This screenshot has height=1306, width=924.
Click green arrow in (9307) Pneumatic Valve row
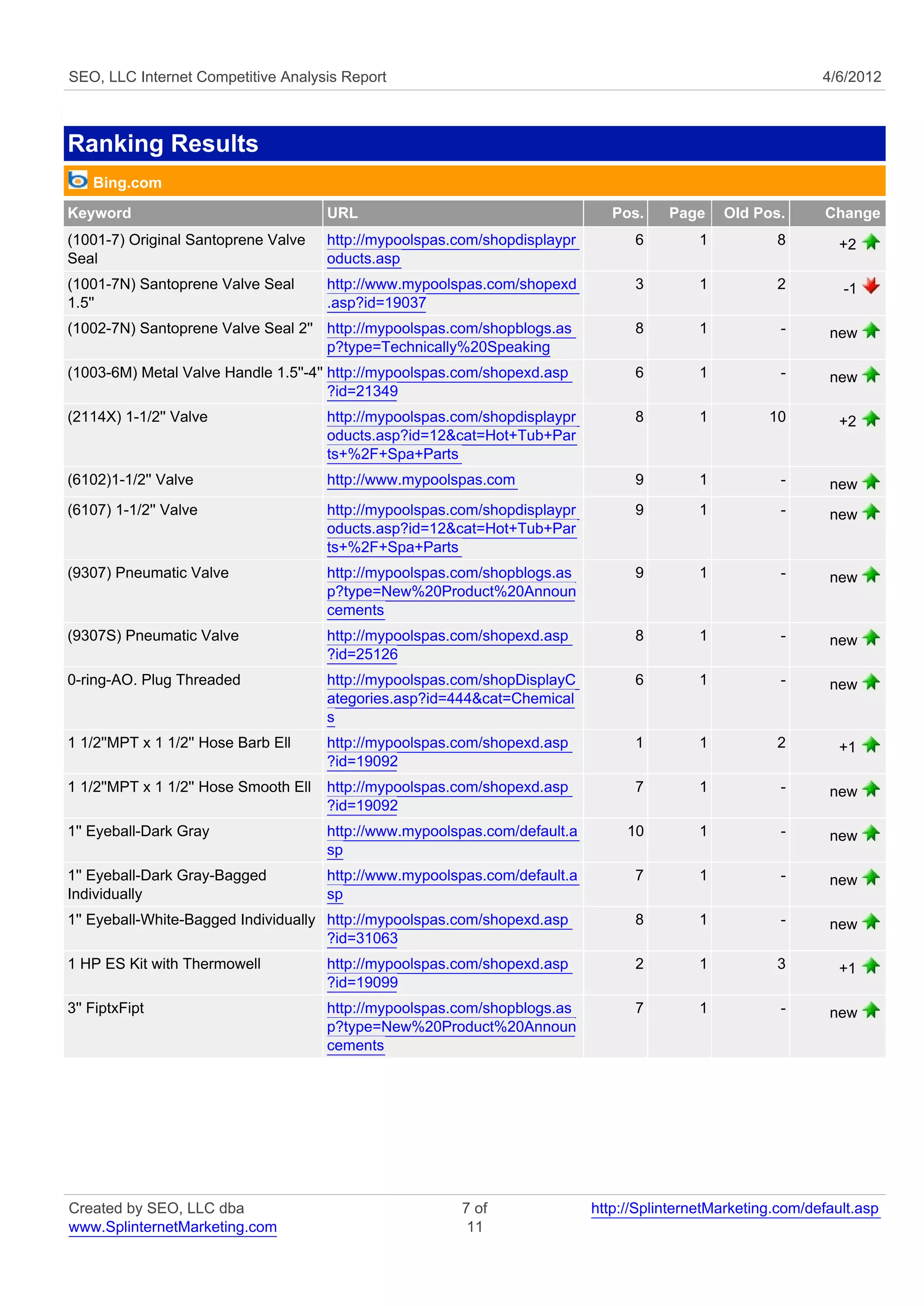(870, 575)
